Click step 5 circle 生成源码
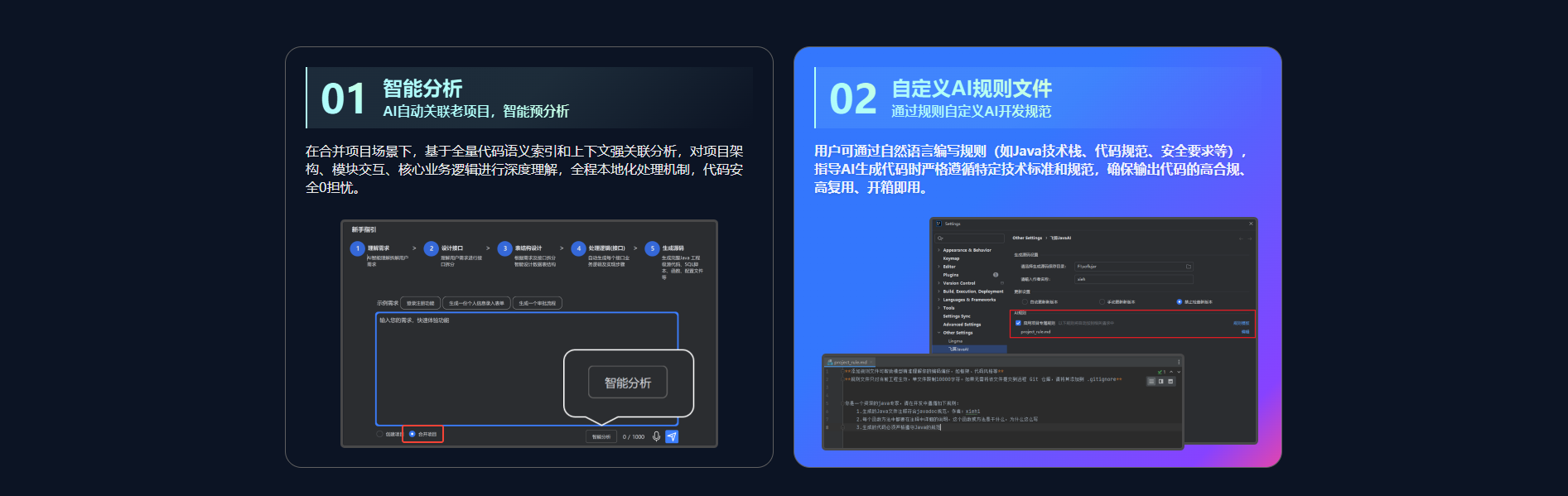The height and width of the screenshot is (496, 1568). (653, 248)
